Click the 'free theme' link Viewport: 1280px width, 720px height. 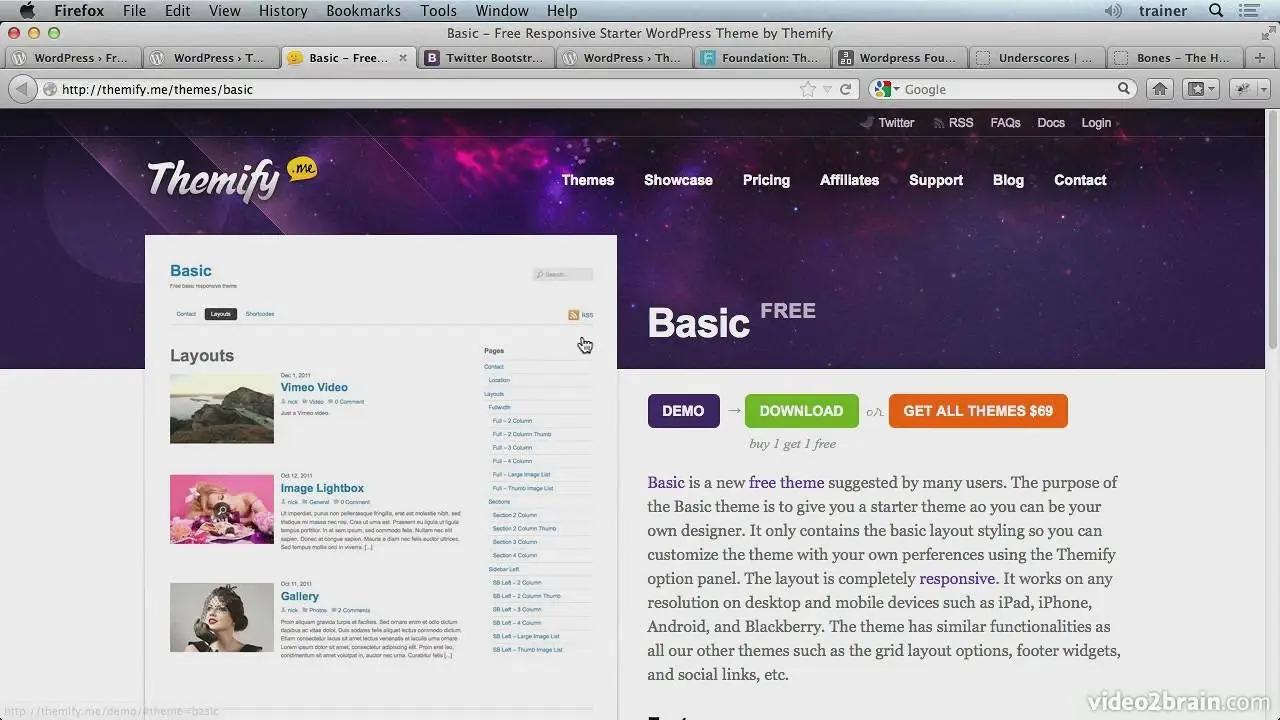[786, 482]
